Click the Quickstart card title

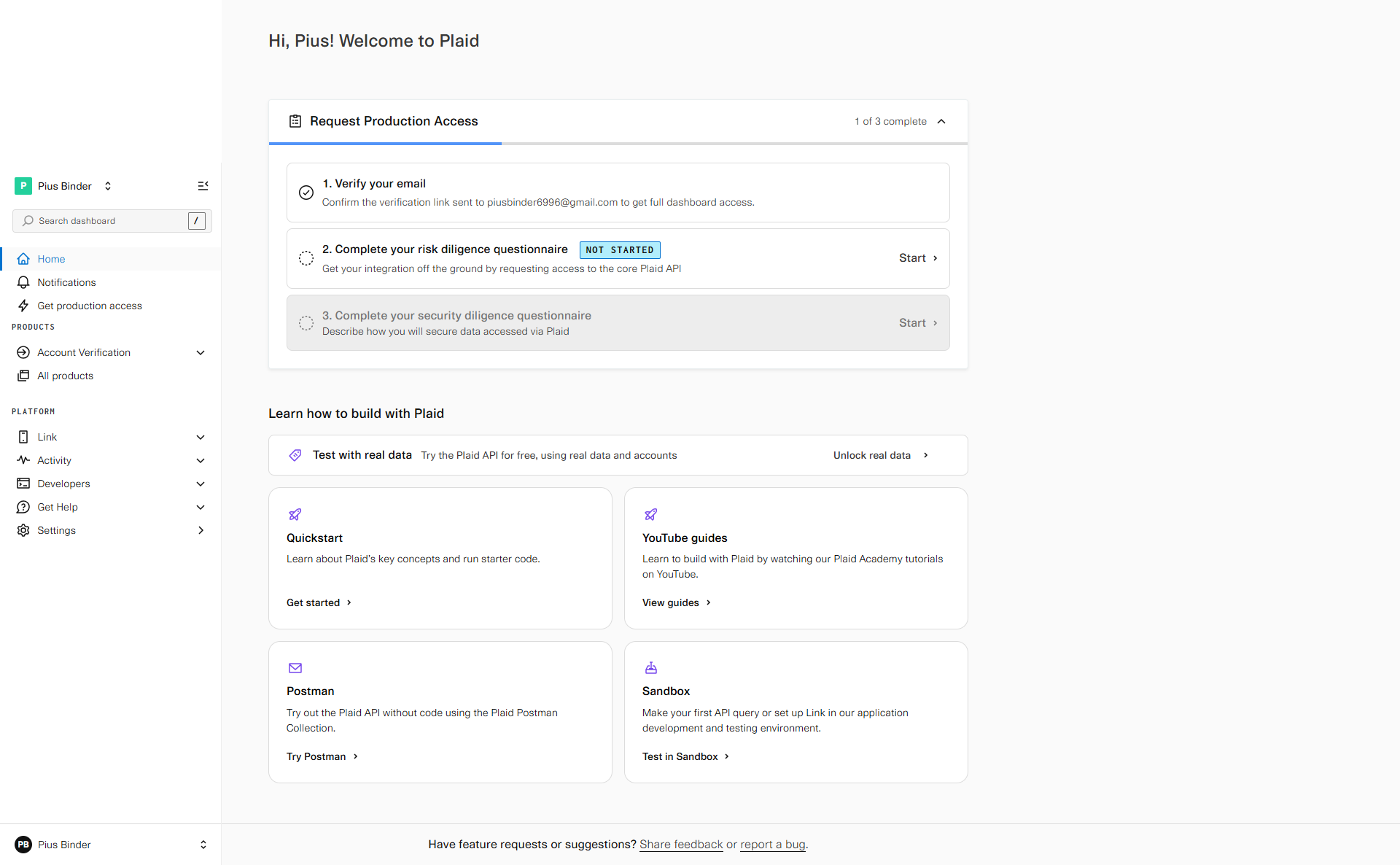pos(314,538)
